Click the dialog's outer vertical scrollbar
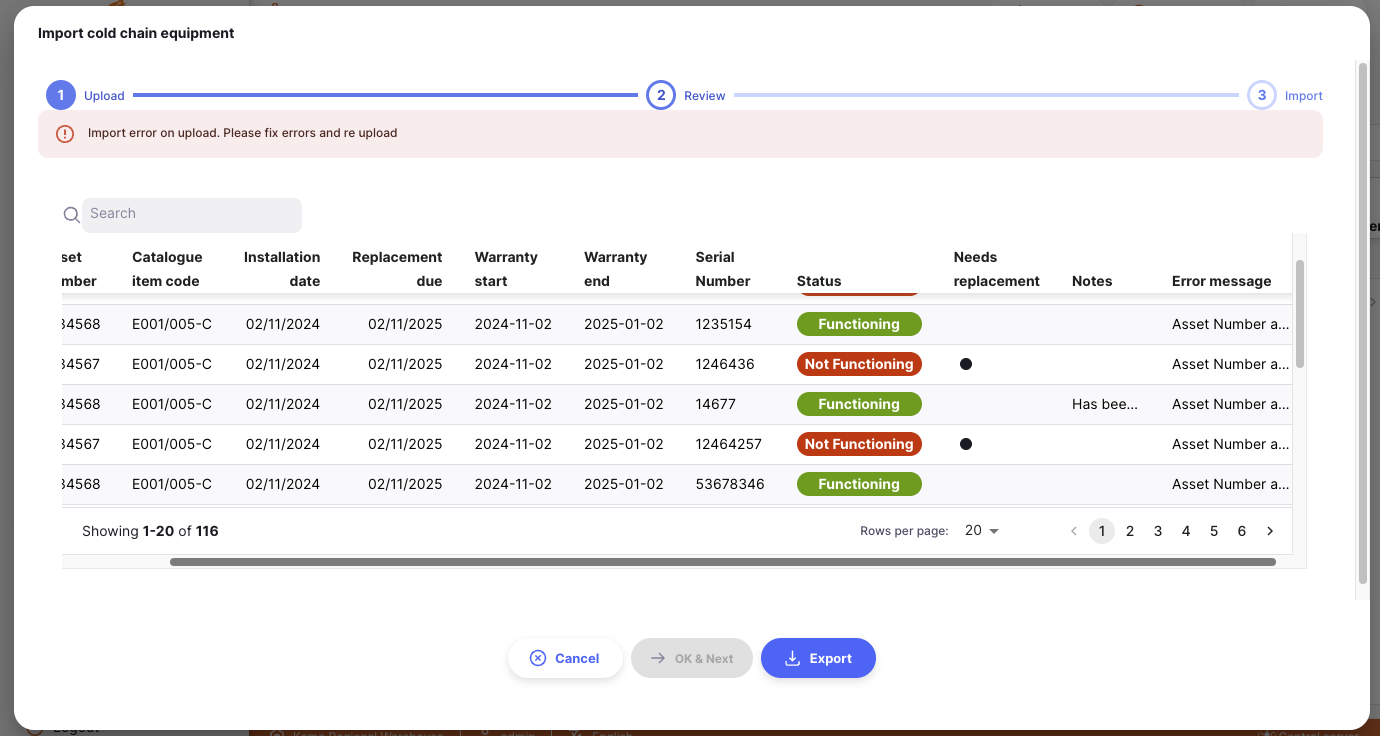The height and width of the screenshot is (736, 1380). (x=1362, y=323)
